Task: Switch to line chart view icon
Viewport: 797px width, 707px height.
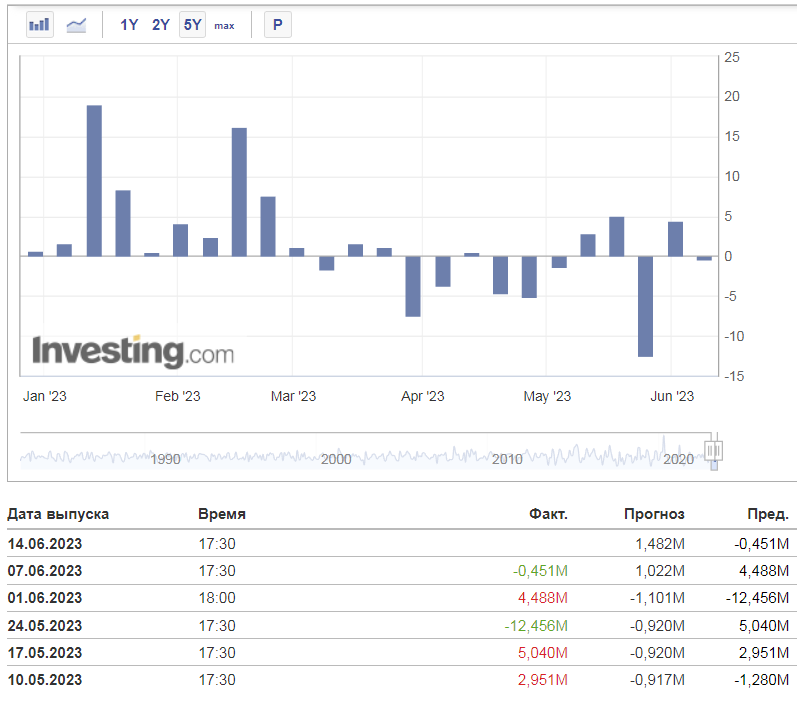Action: 76,24
